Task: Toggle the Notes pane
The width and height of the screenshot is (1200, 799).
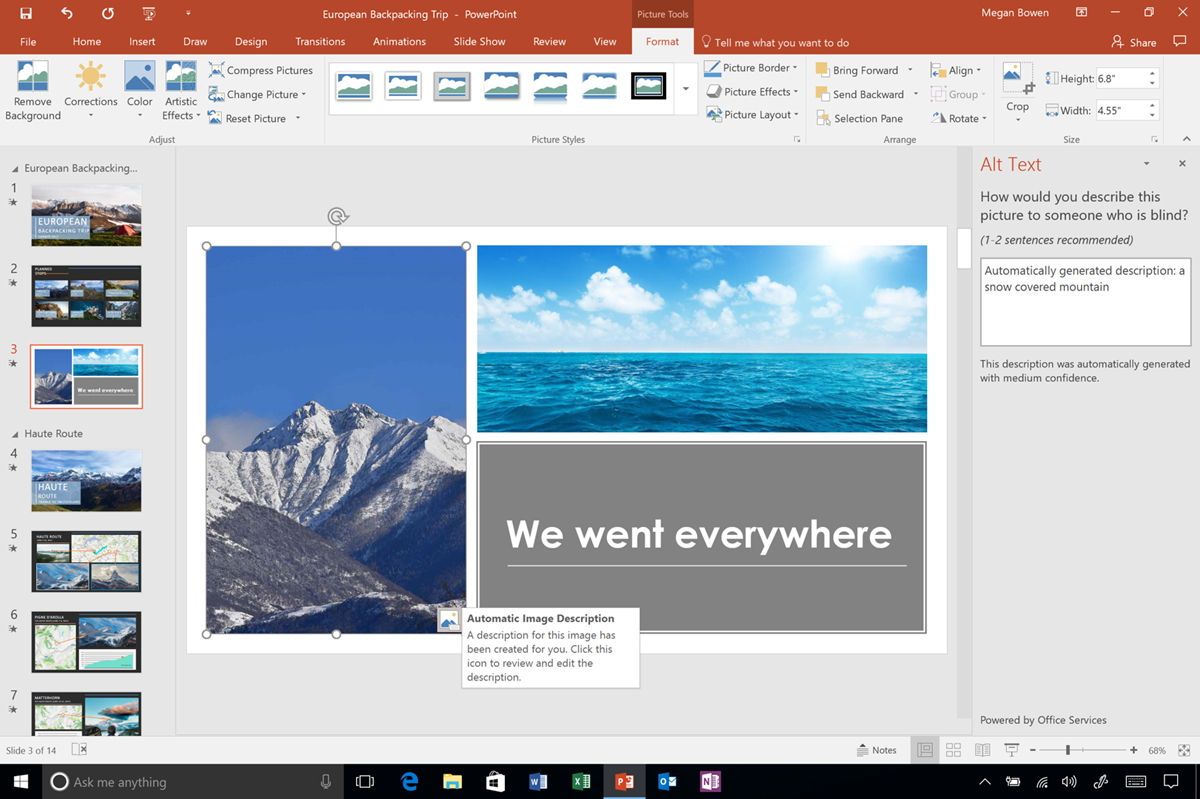Action: click(876, 749)
